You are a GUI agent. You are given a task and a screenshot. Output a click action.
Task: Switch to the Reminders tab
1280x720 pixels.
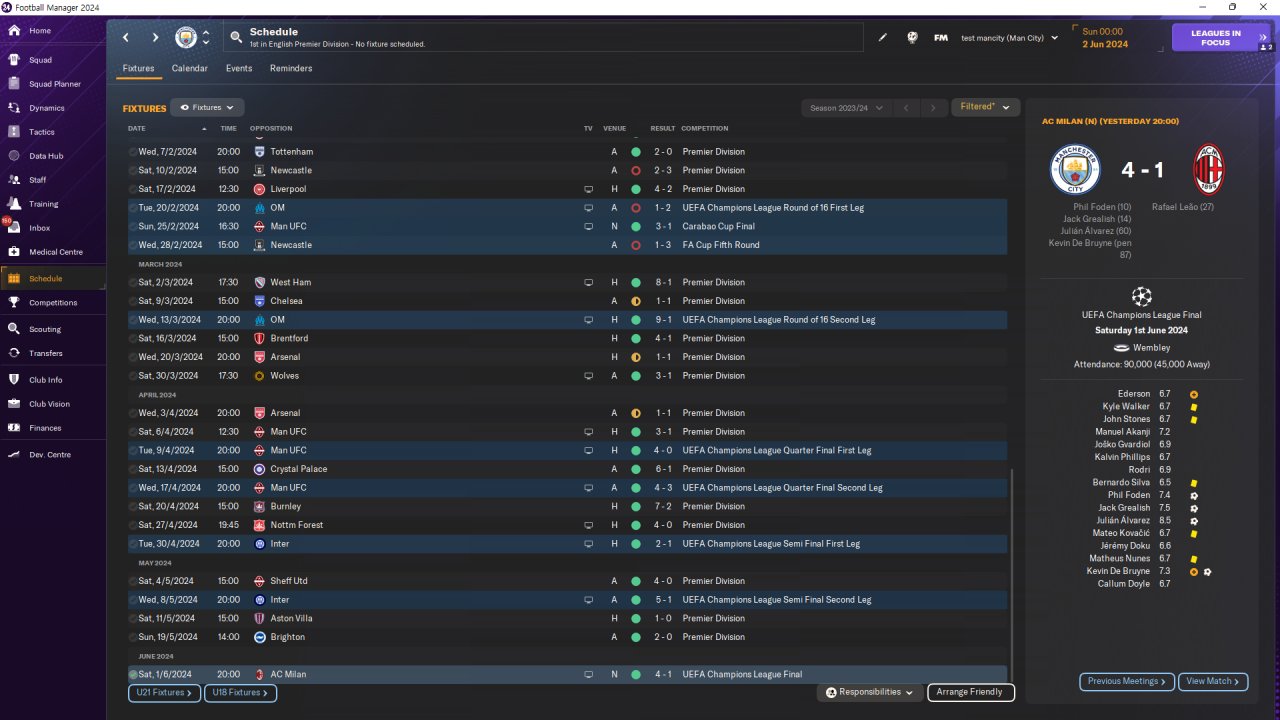[291, 68]
